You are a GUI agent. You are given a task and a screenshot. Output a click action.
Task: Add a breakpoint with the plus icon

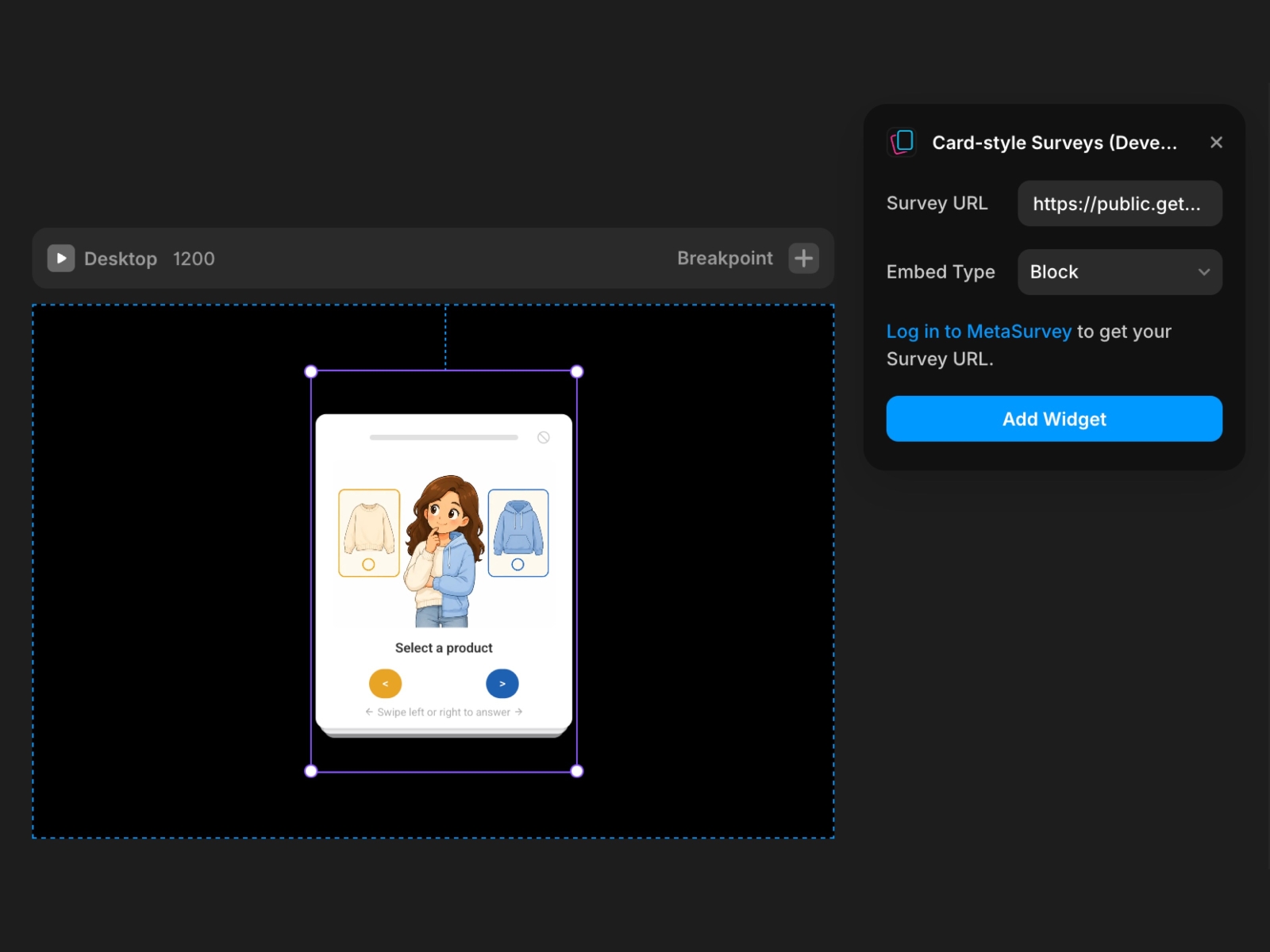(803, 259)
